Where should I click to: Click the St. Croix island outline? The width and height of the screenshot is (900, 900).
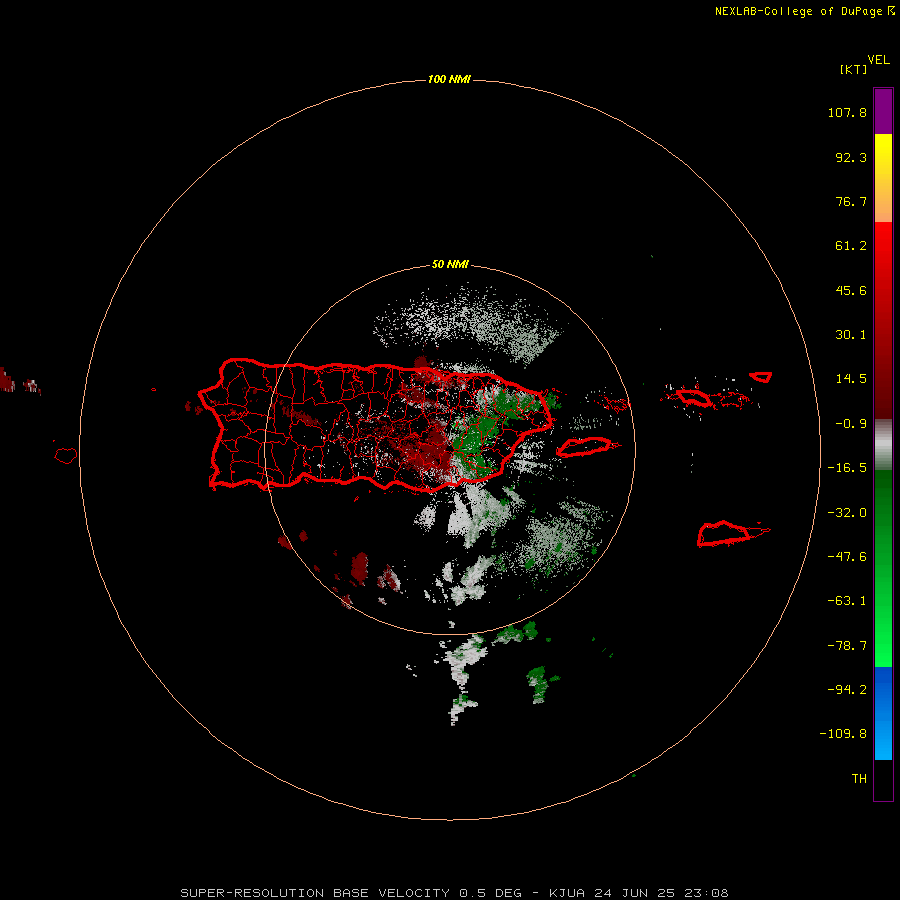(x=733, y=533)
